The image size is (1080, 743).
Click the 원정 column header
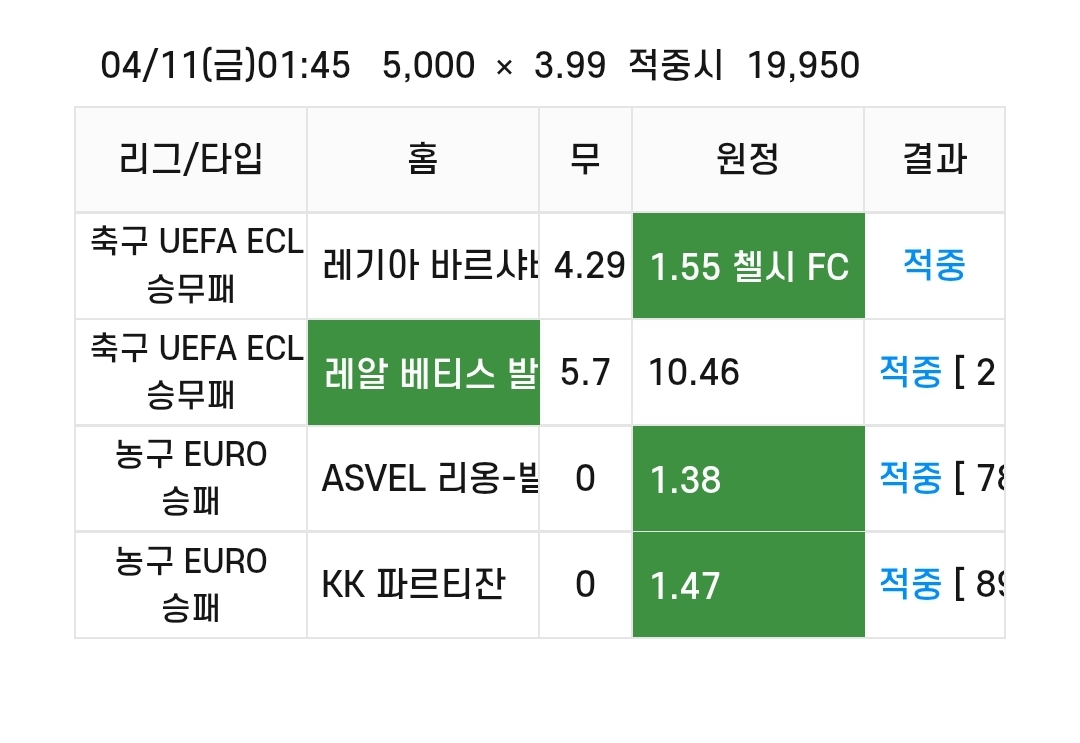click(749, 160)
